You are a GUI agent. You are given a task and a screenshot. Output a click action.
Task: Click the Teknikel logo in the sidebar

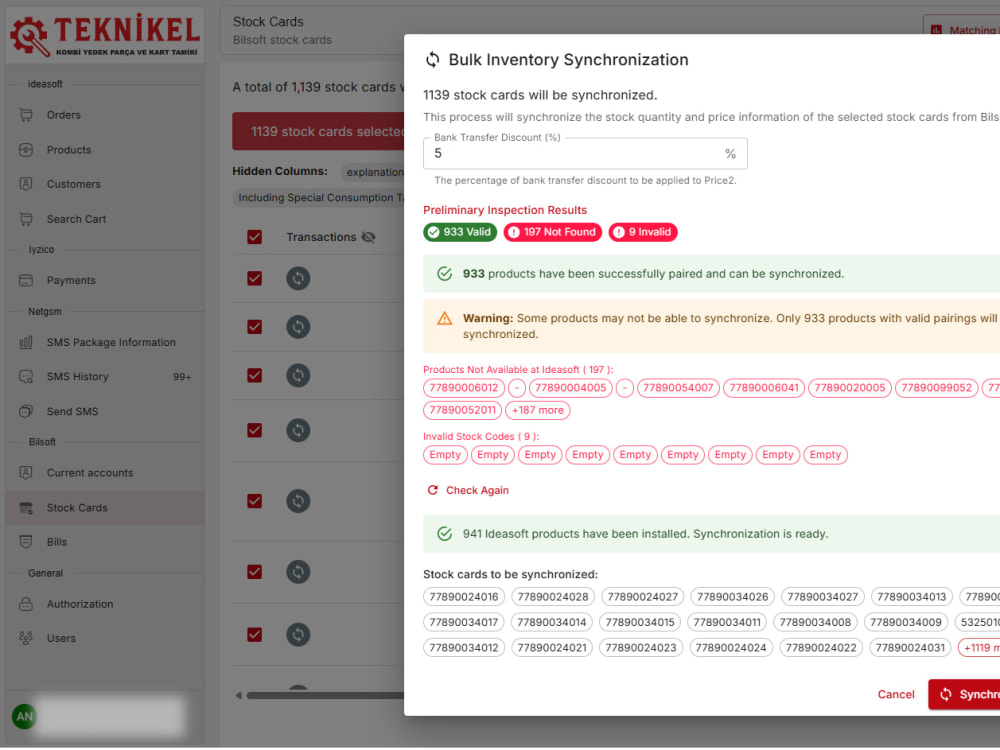click(x=105, y=35)
